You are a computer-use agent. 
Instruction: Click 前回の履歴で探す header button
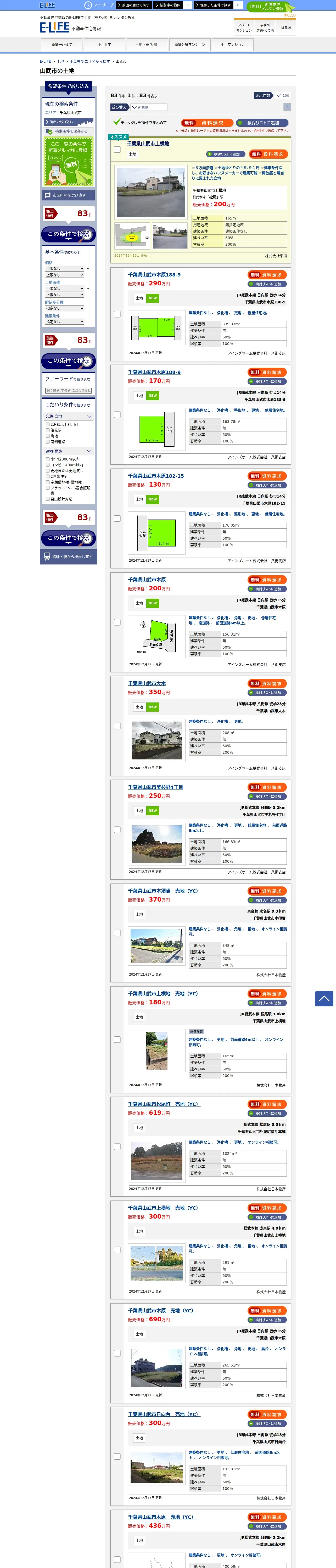click(134, 5)
